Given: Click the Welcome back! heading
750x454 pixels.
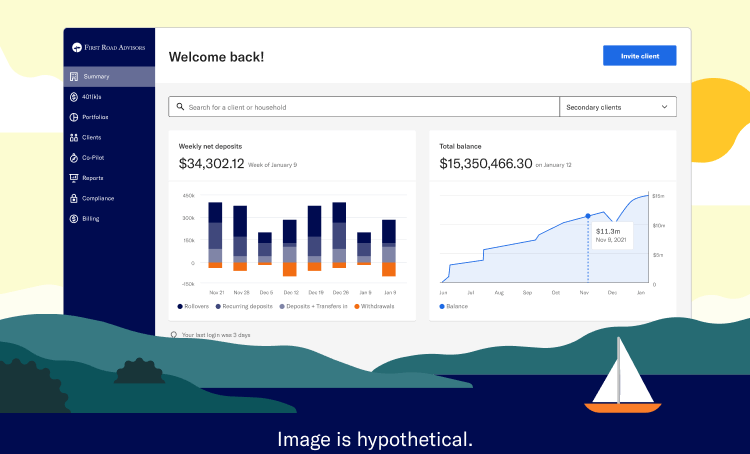Looking at the screenshot, I should click(216, 57).
